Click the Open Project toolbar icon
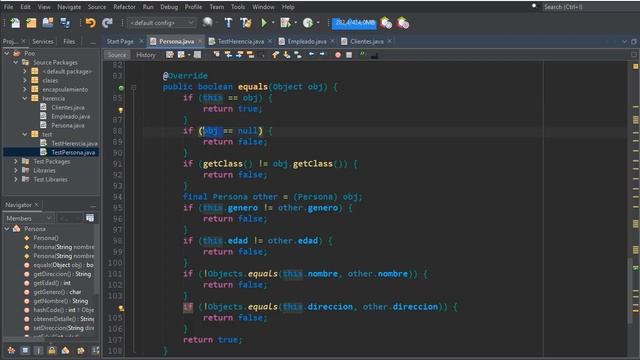This screenshot has height=360, width=640. coord(48,23)
